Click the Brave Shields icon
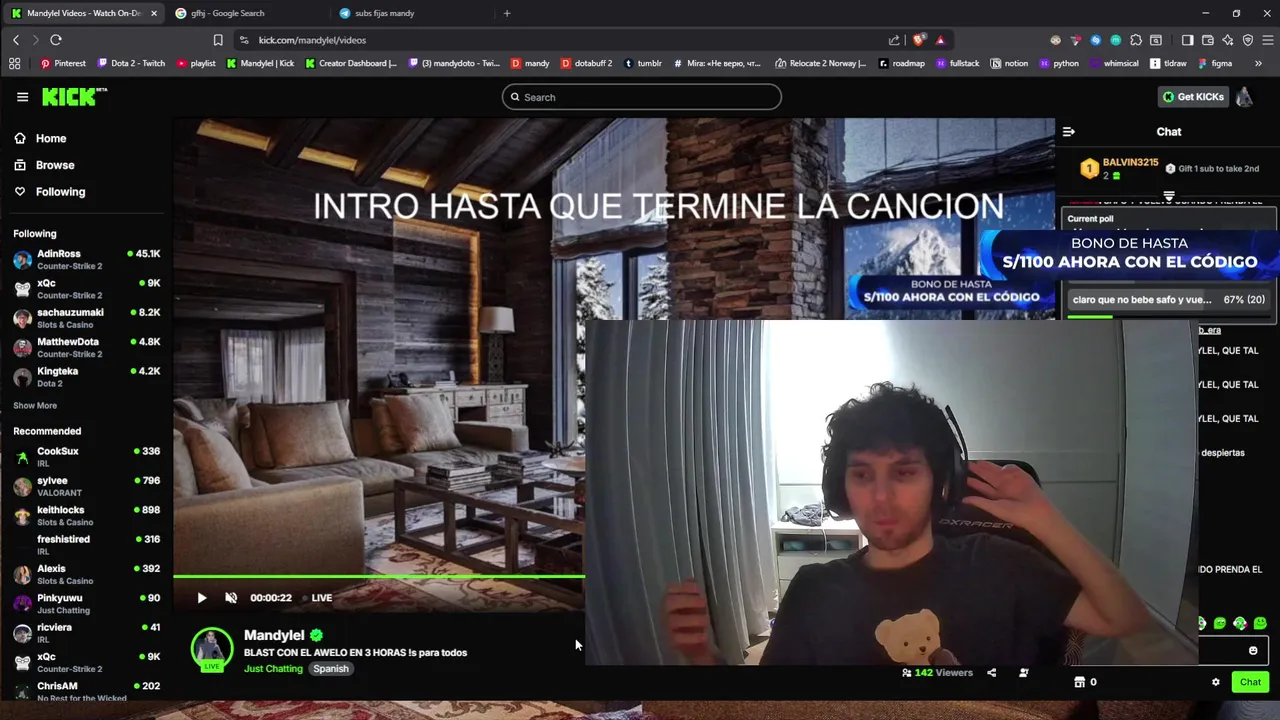The width and height of the screenshot is (1280, 720). coord(919,40)
